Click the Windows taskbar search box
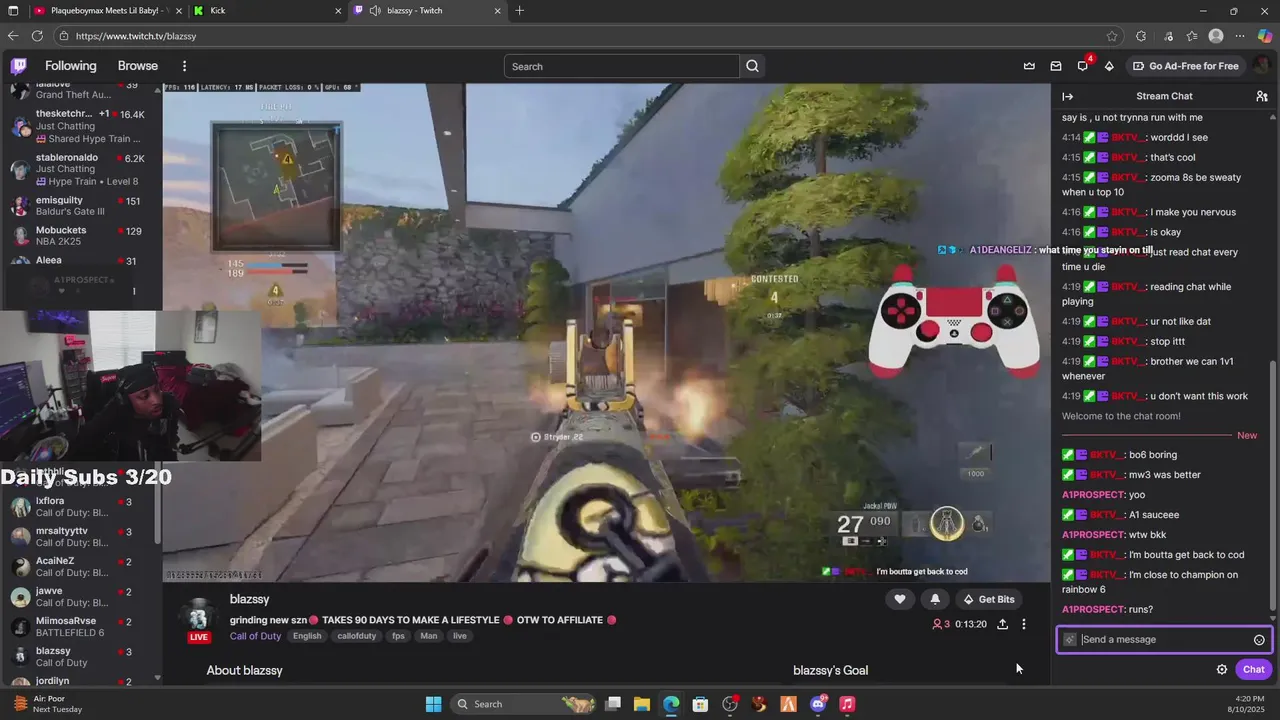The image size is (1280, 720). (524, 704)
